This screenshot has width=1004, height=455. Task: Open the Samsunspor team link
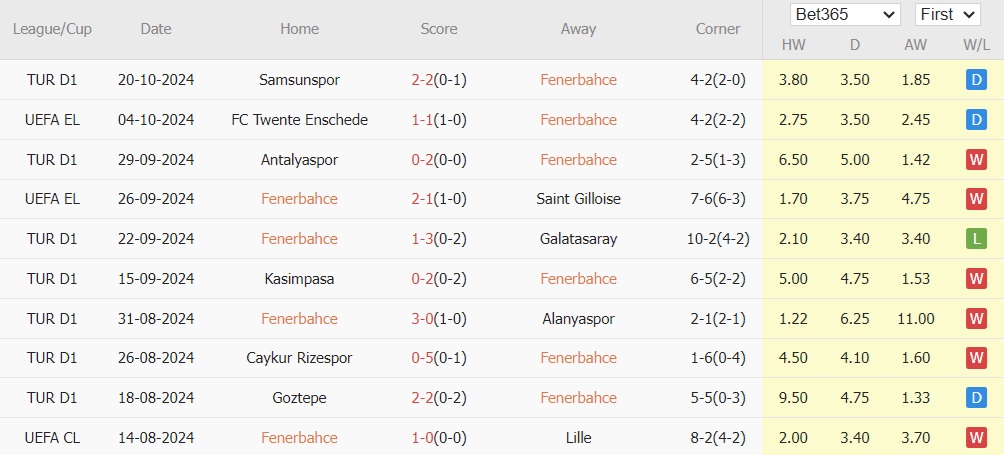[299, 80]
